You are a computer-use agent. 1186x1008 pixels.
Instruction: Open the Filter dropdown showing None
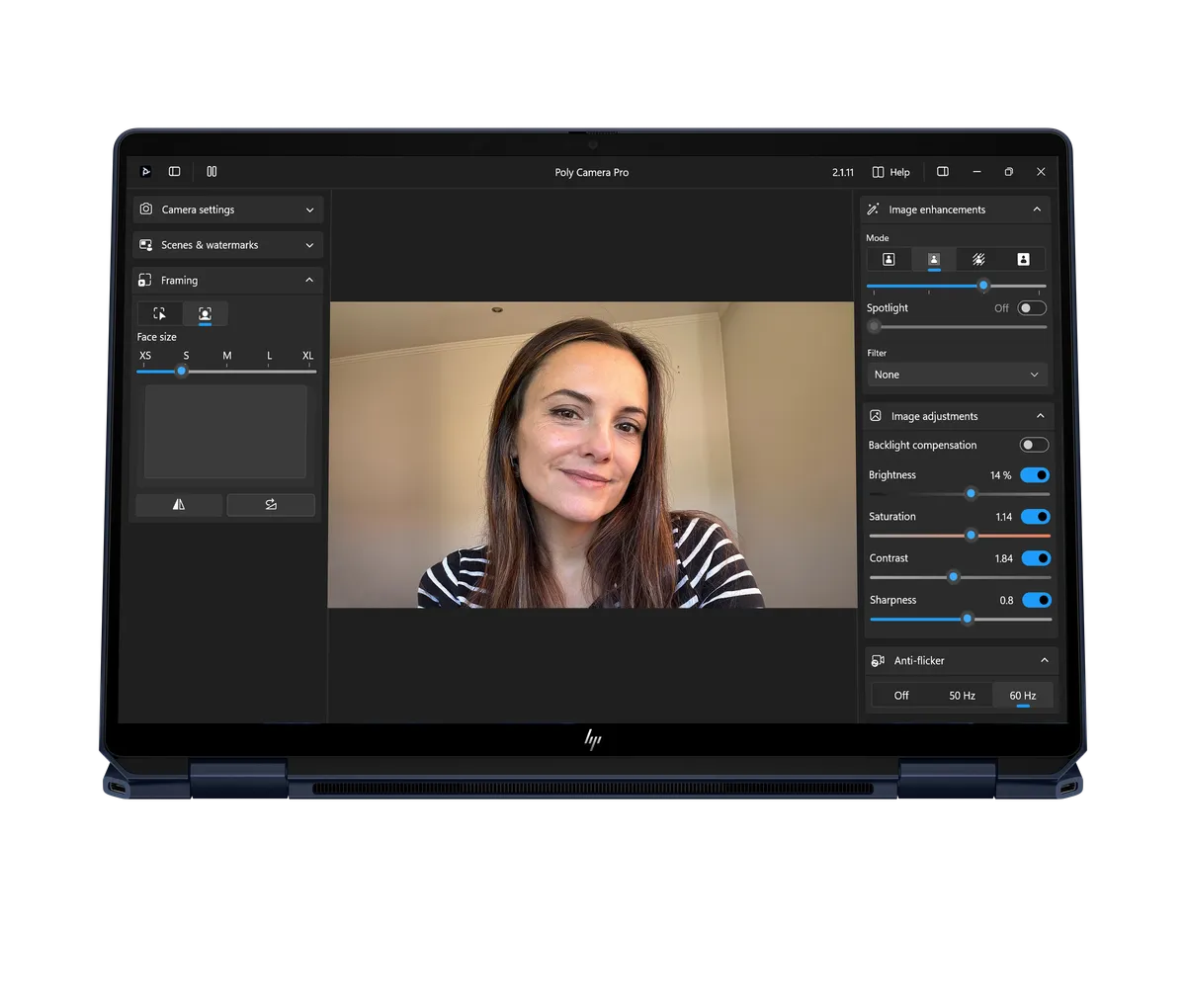point(956,375)
